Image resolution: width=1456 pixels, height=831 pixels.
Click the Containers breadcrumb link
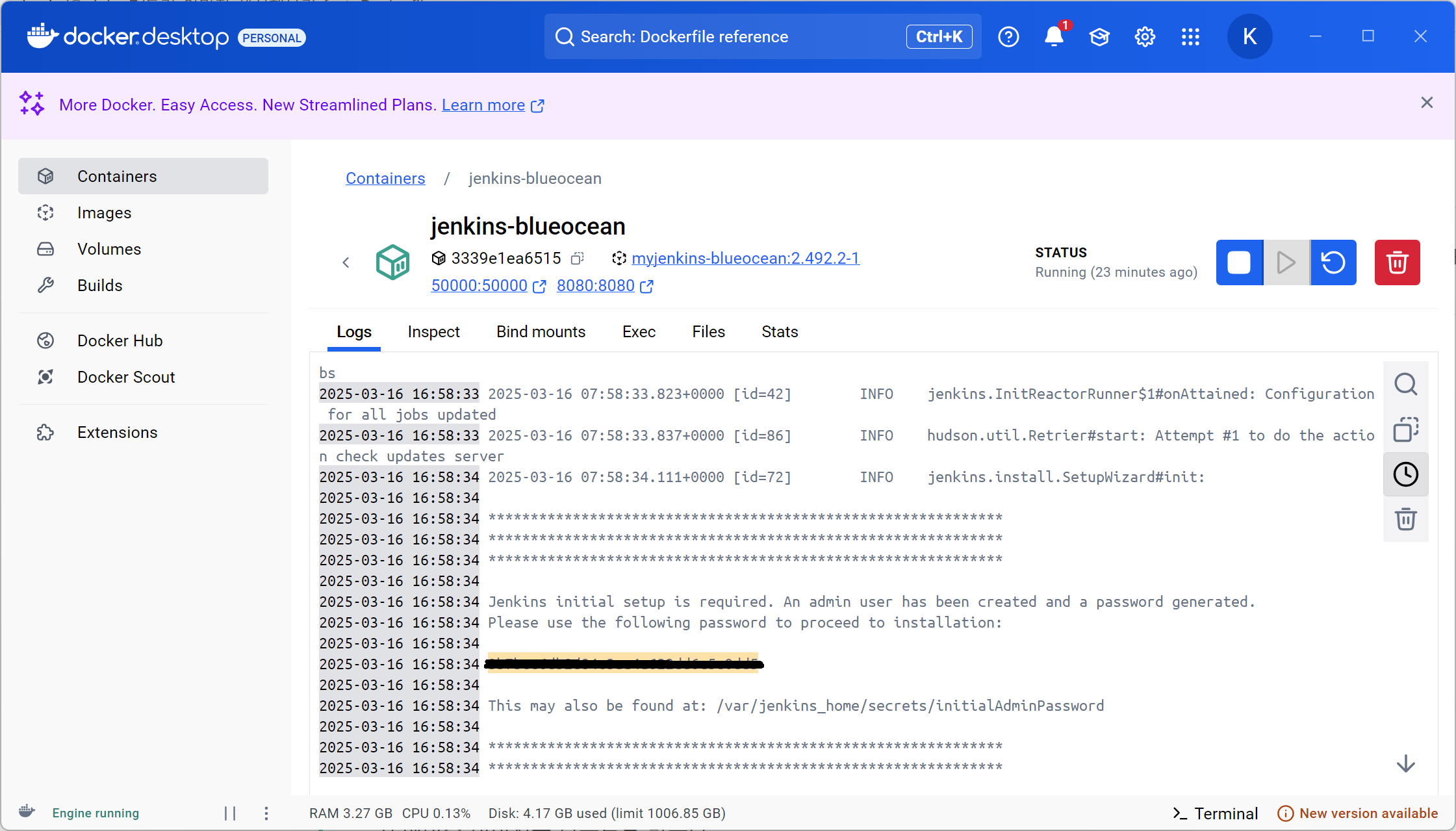(x=385, y=178)
